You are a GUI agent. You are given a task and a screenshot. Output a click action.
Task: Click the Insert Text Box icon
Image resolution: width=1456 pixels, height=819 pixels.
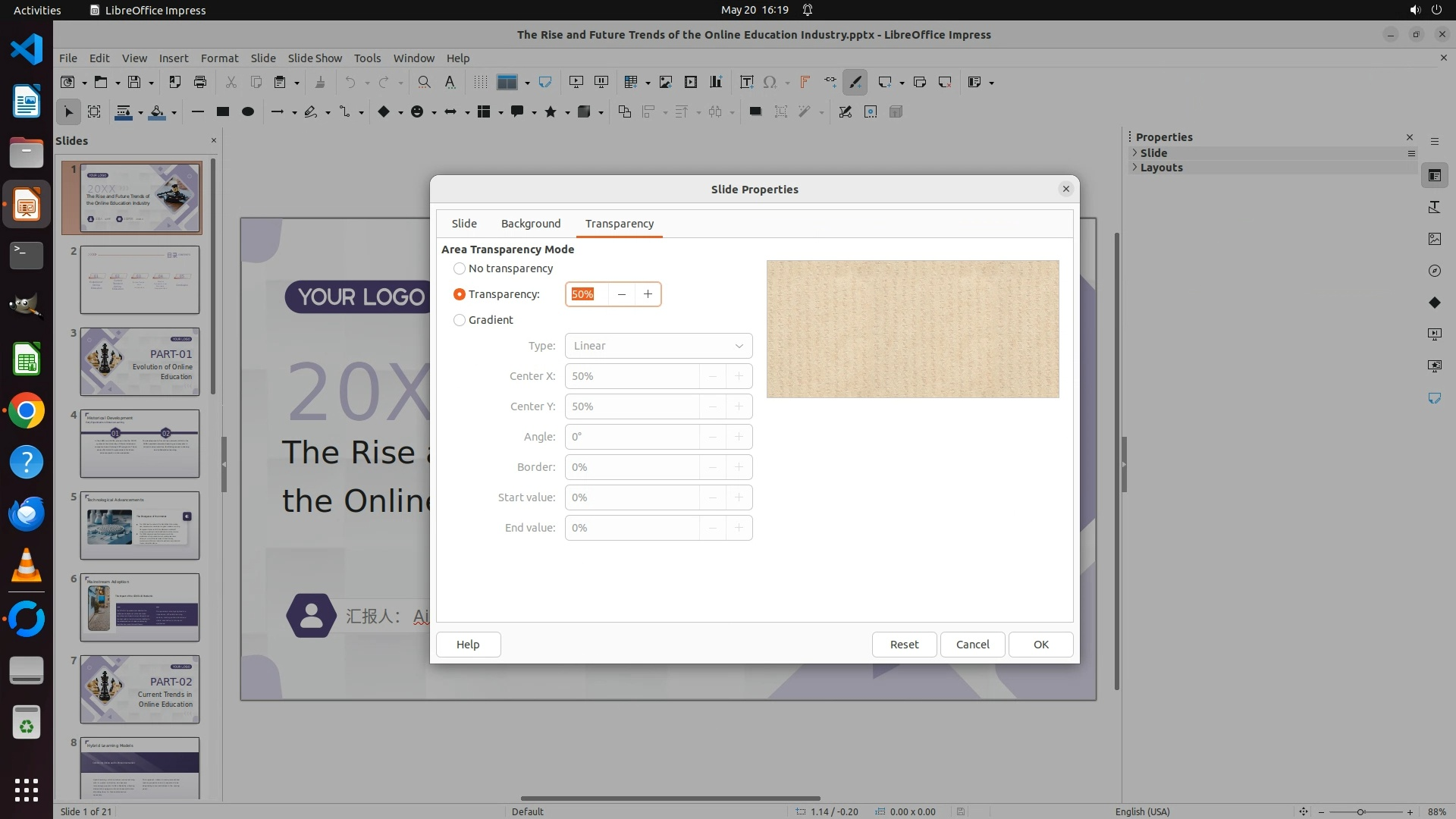[746, 82]
